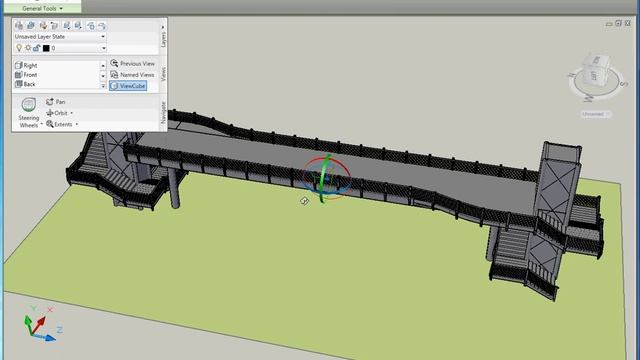This screenshot has width=640, height=360.
Task: Toggle the layer lock padlock icon
Action: [36, 48]
